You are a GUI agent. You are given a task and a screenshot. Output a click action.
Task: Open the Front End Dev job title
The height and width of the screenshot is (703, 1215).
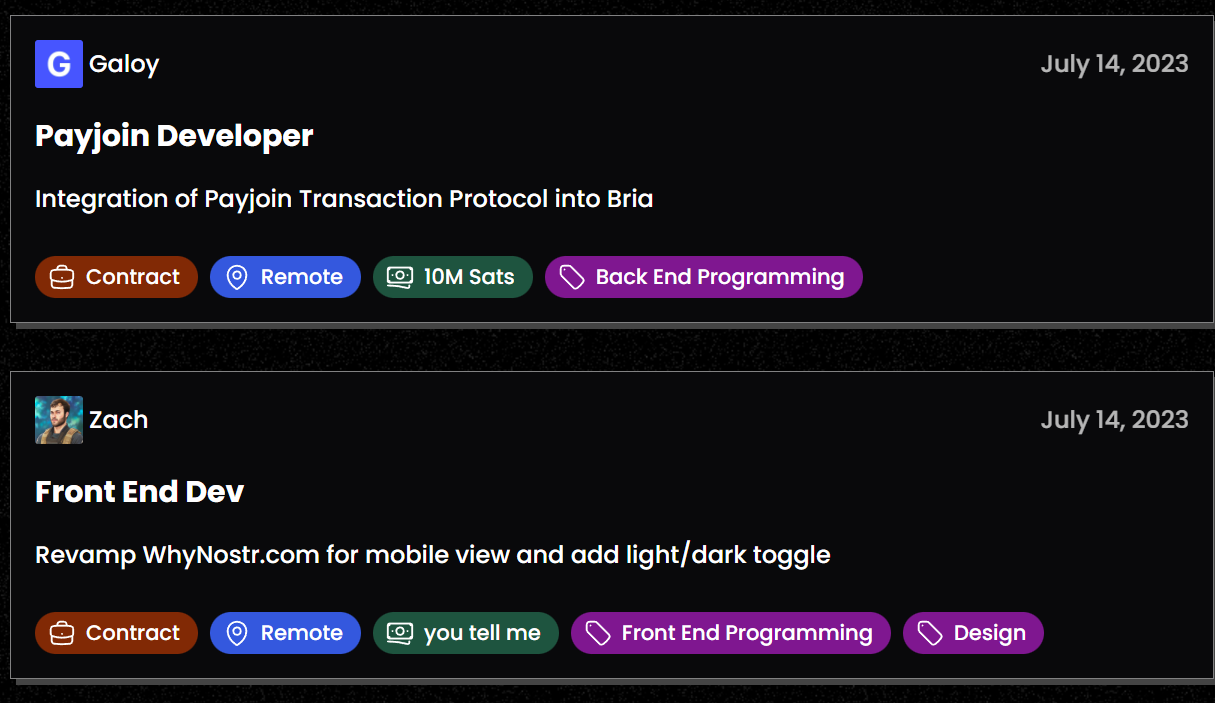(139, 492)
